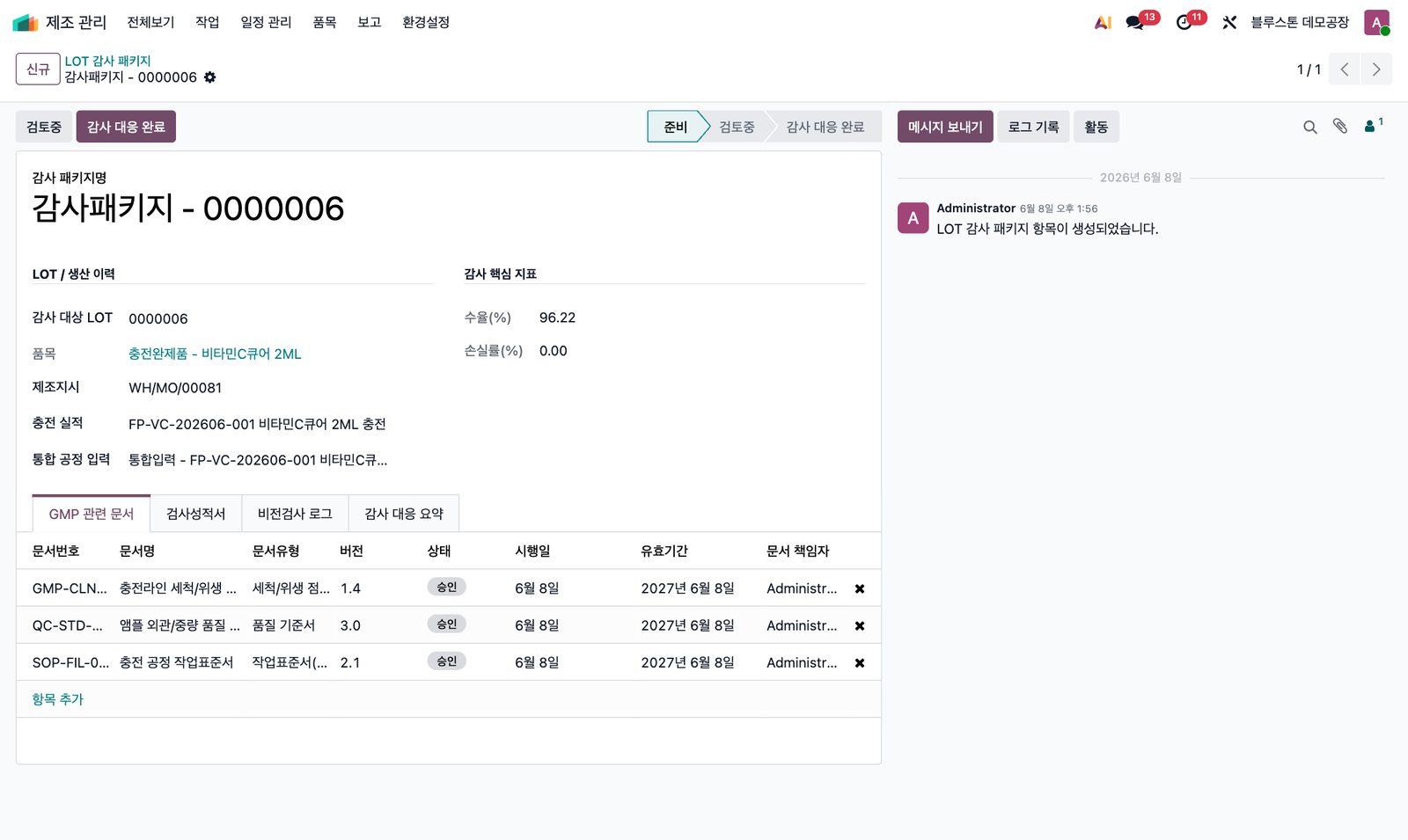Open the 일정 관리 menu
The width and height of the screenshot is (1408, 840).
click(266, 22)
